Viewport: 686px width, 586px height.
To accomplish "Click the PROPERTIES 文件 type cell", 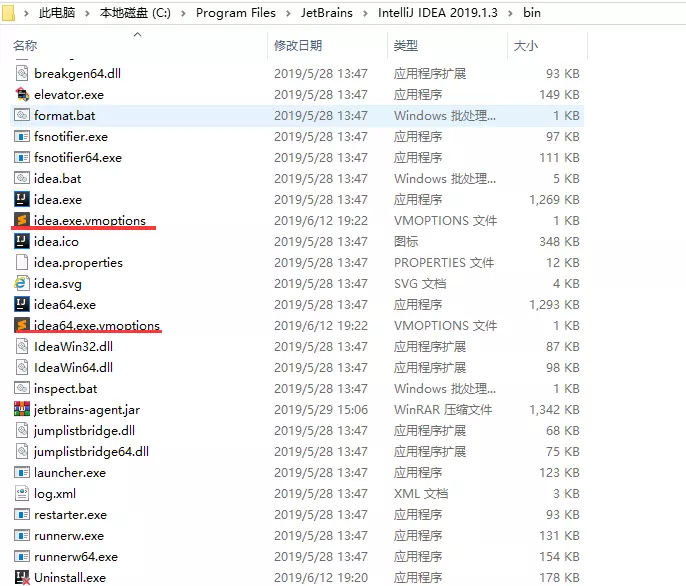I will [444, 262].
